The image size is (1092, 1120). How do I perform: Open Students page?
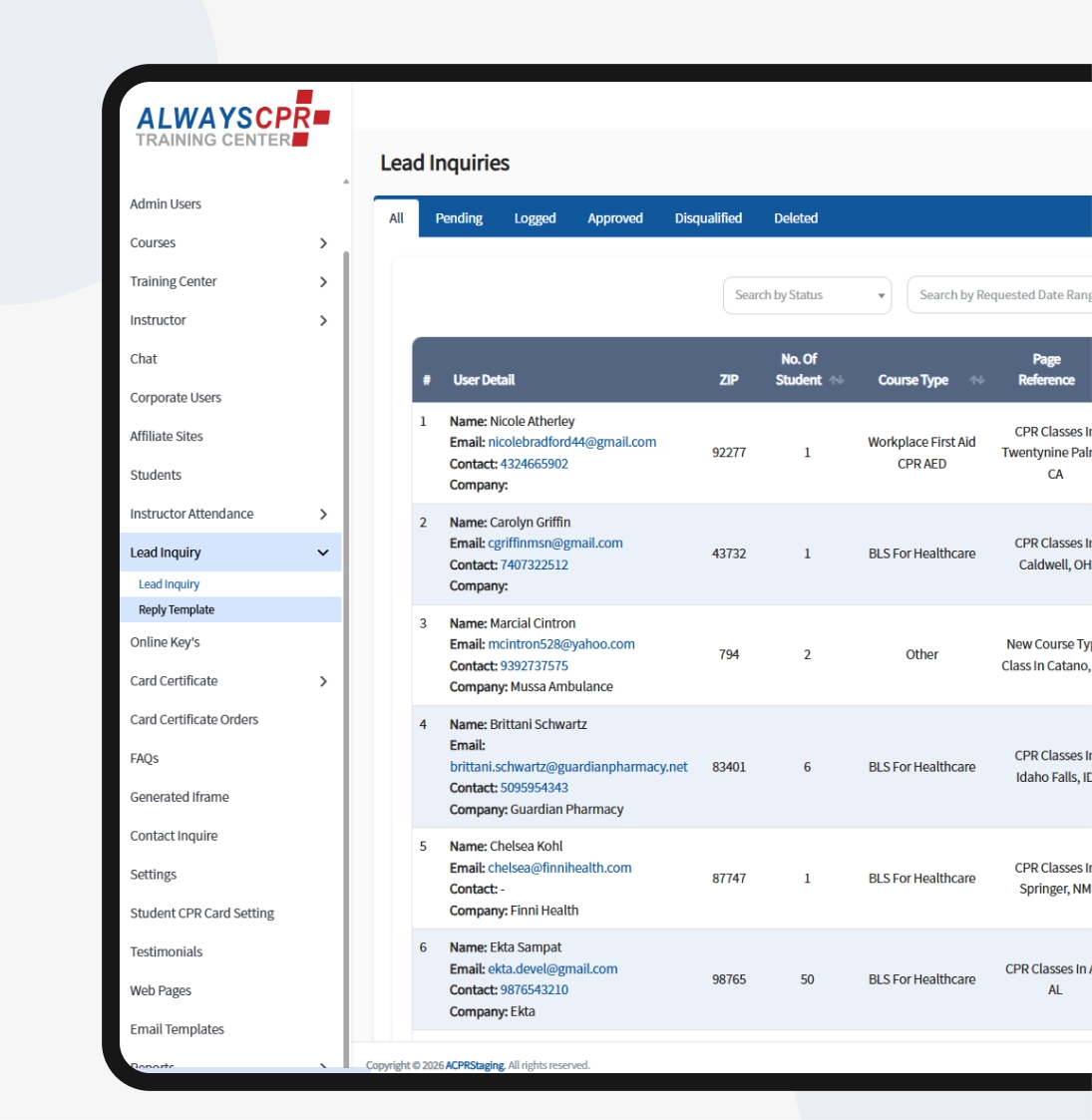tap(156, 475)
